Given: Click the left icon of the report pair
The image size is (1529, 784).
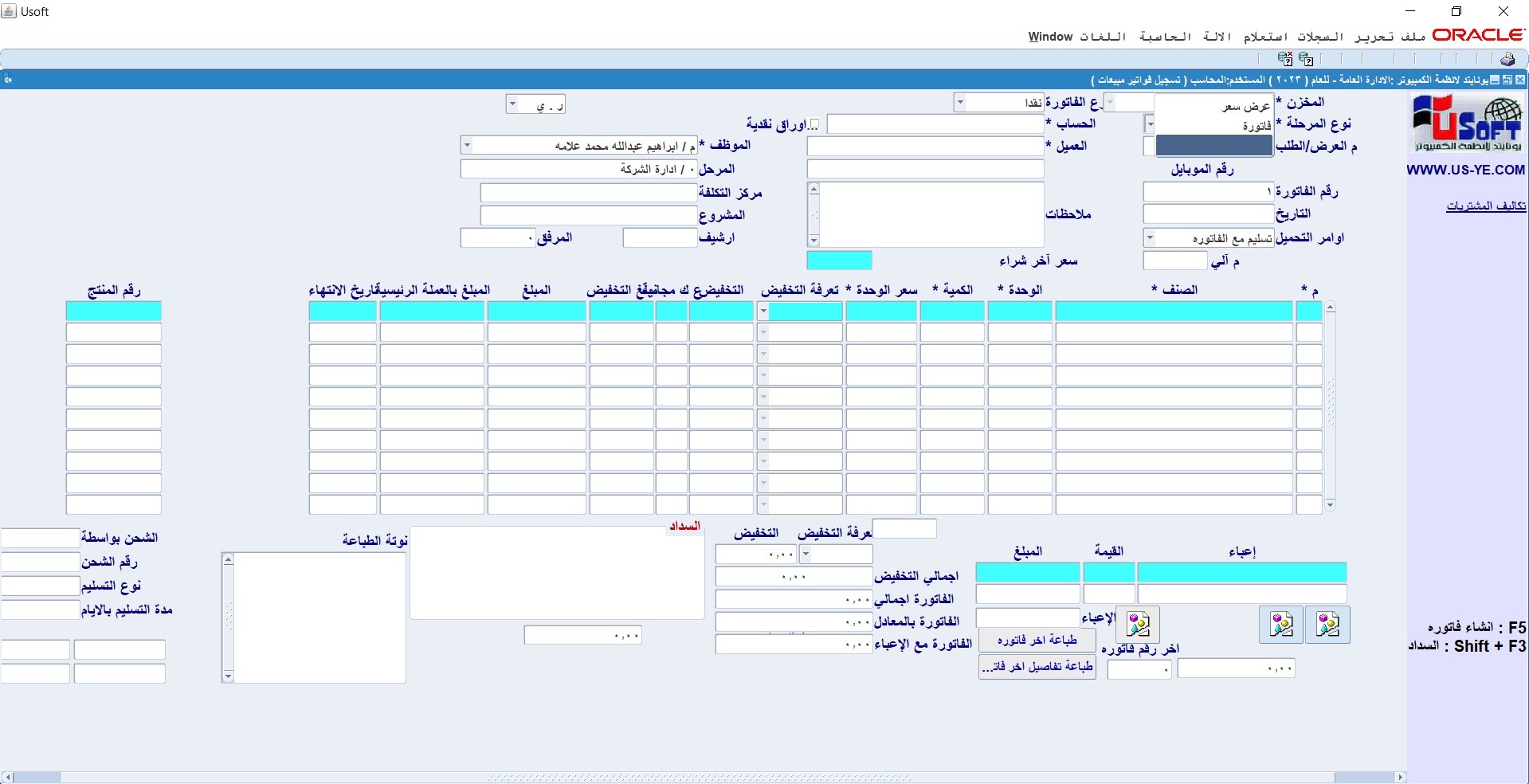Looking at the screenshot, I should coord(1281,625).
